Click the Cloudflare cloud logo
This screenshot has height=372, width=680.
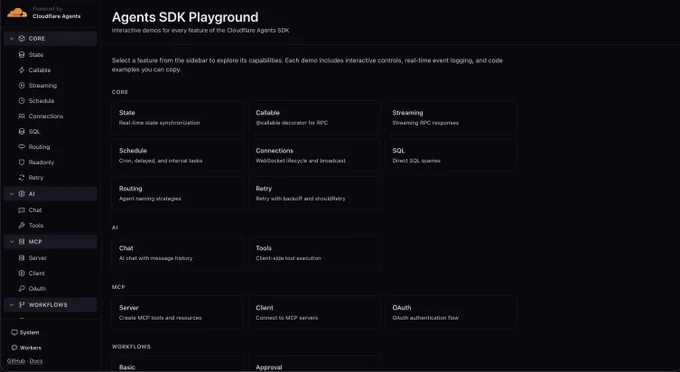click(x=17, y=13)
